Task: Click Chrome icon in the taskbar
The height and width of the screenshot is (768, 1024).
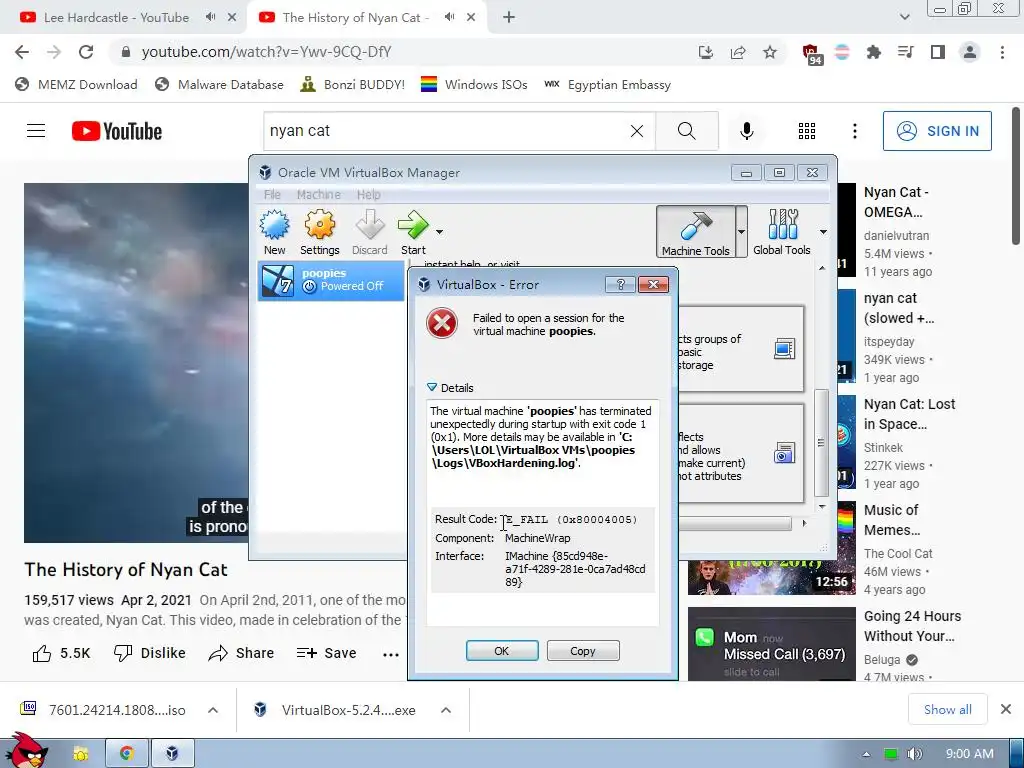Action: coord(127,753)
